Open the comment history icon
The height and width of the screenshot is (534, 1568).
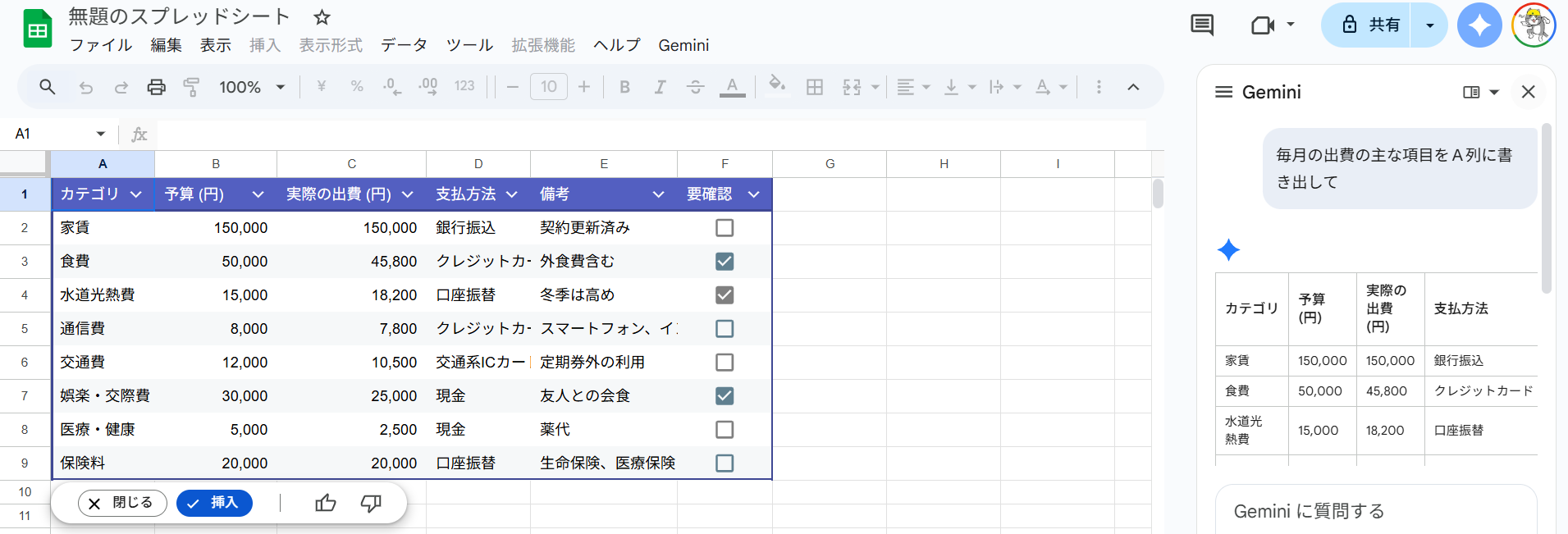1201,25
